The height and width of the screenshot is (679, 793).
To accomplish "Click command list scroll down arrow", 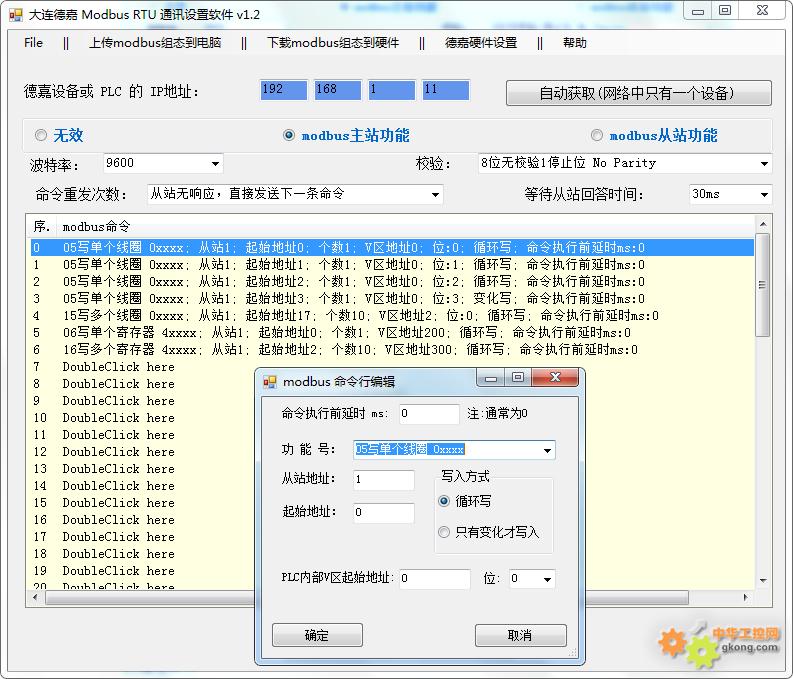I will [763, 581].
